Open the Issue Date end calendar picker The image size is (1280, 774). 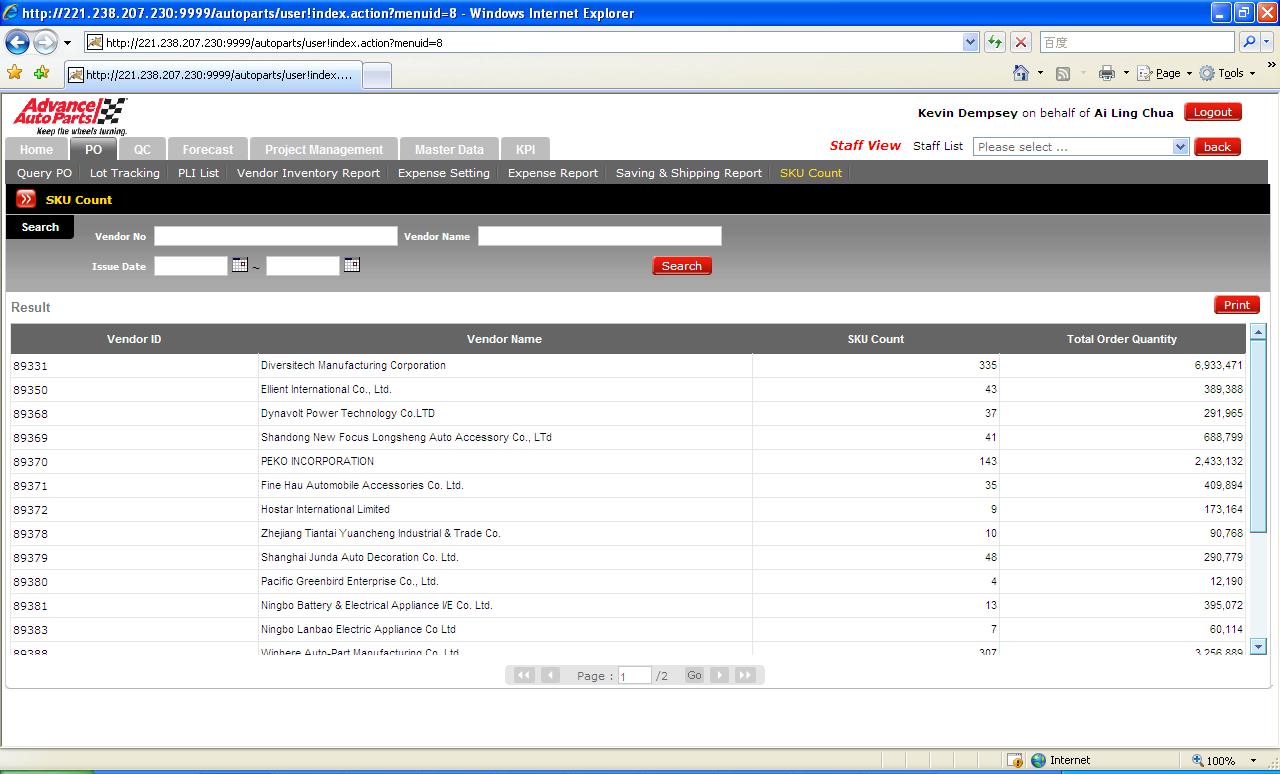[352, 265]
